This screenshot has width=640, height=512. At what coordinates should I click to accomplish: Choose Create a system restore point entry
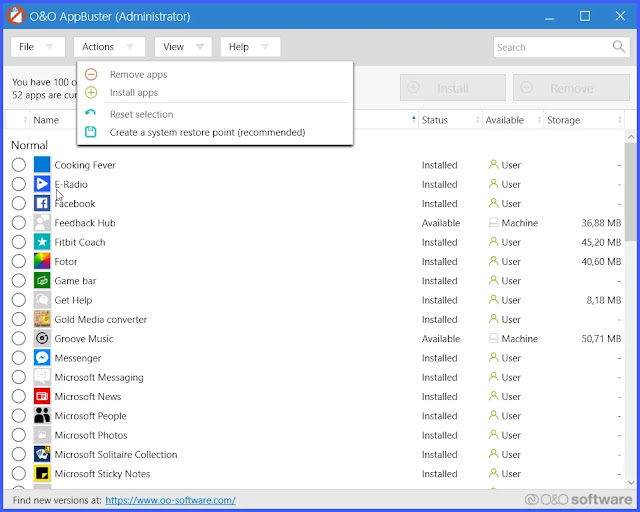[215, 132]
